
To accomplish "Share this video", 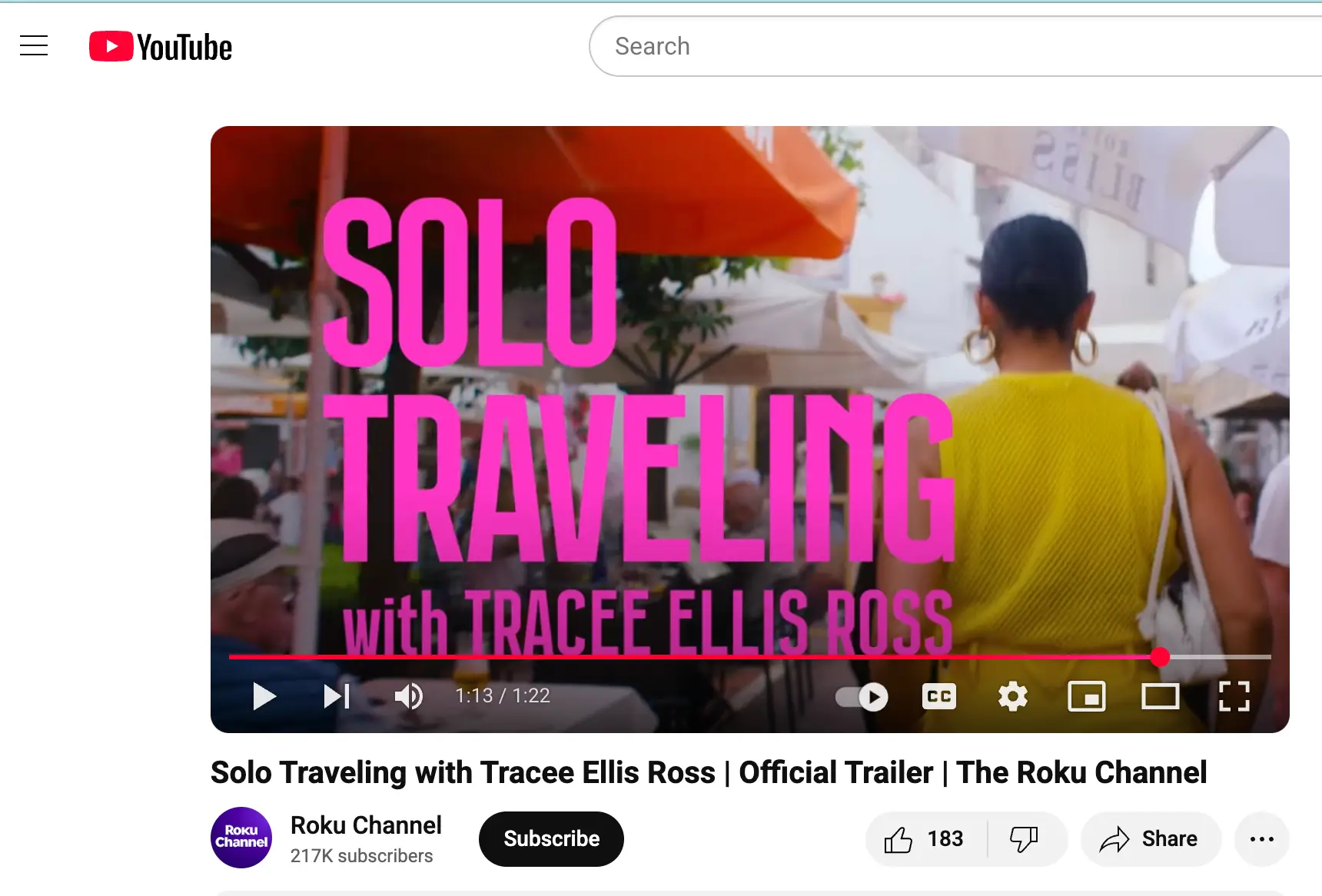I will point(1150,839).
